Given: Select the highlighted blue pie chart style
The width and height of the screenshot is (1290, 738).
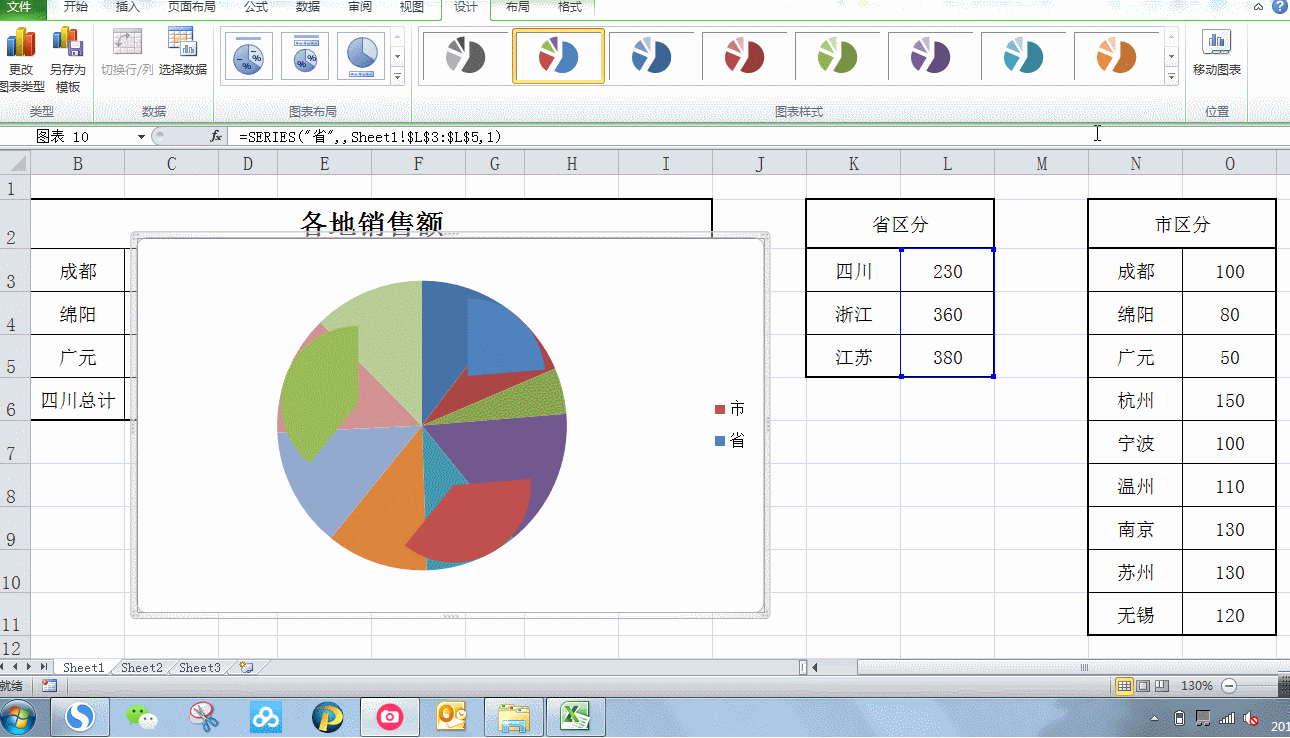Looking at the screenshot, I should (558, 55).
